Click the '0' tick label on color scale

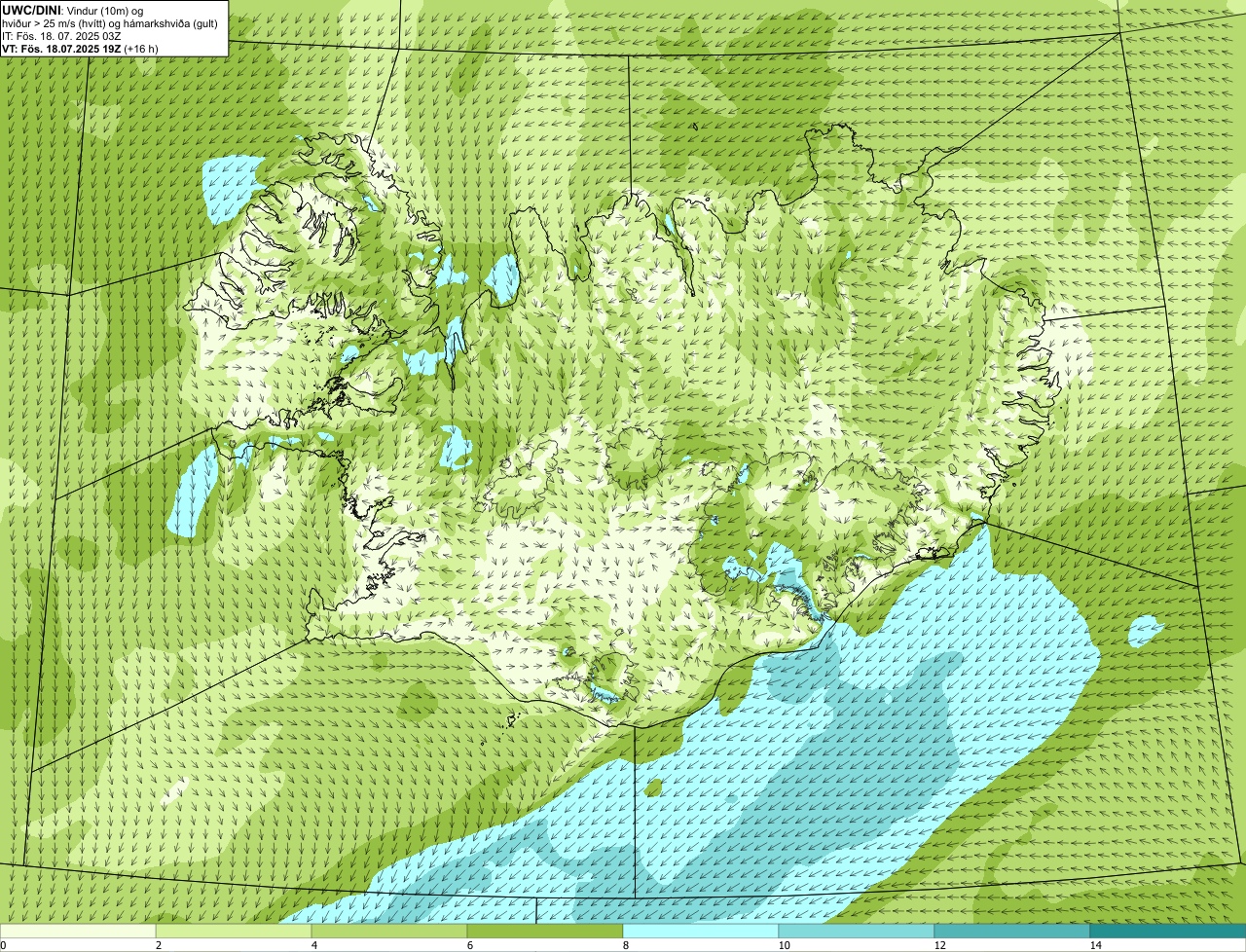coord(3,945)
